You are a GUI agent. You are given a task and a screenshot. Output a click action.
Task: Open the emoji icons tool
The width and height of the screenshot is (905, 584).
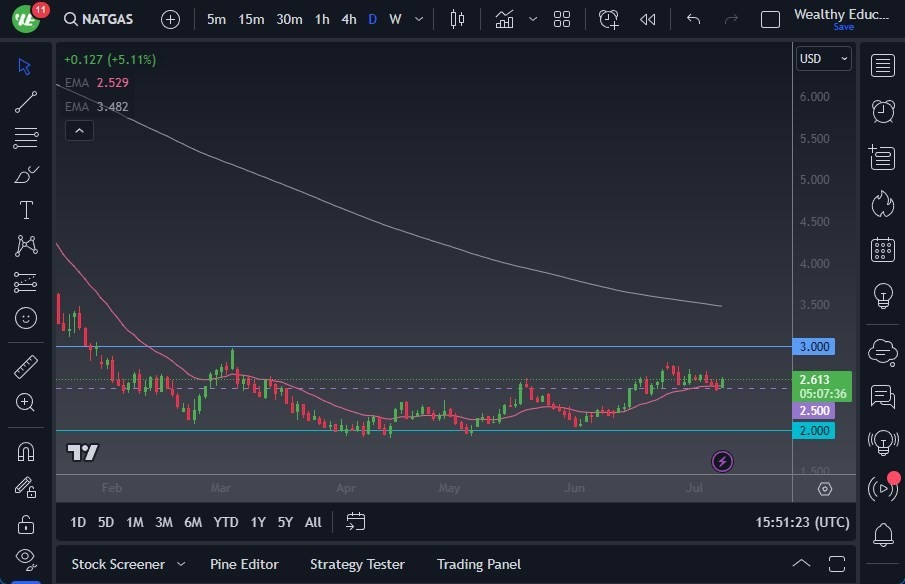coord(25,318)
